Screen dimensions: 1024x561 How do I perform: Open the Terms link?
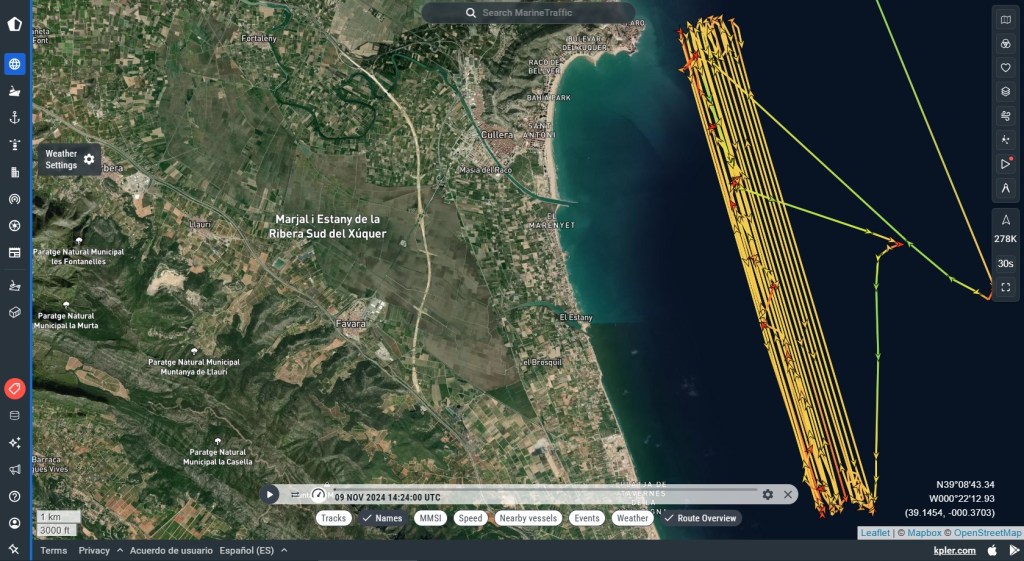(x=54, y=550)
